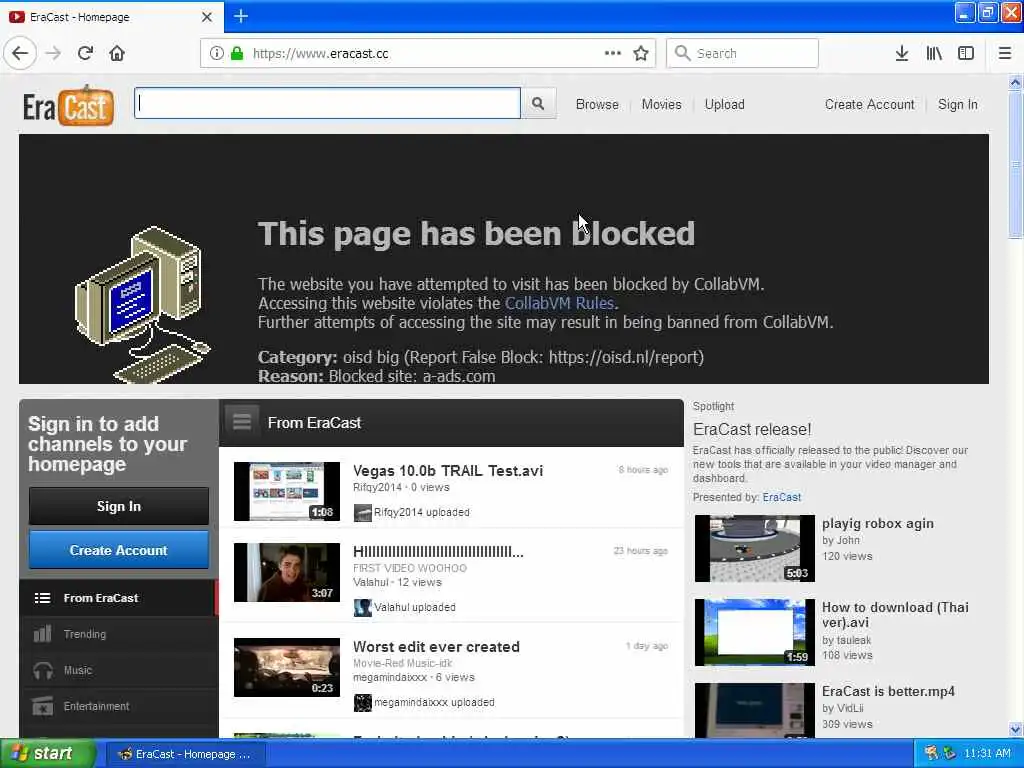Screen dimensions: 1024x768
Task: Click second system tray icon near clock
Action: (x=949, y=753)
